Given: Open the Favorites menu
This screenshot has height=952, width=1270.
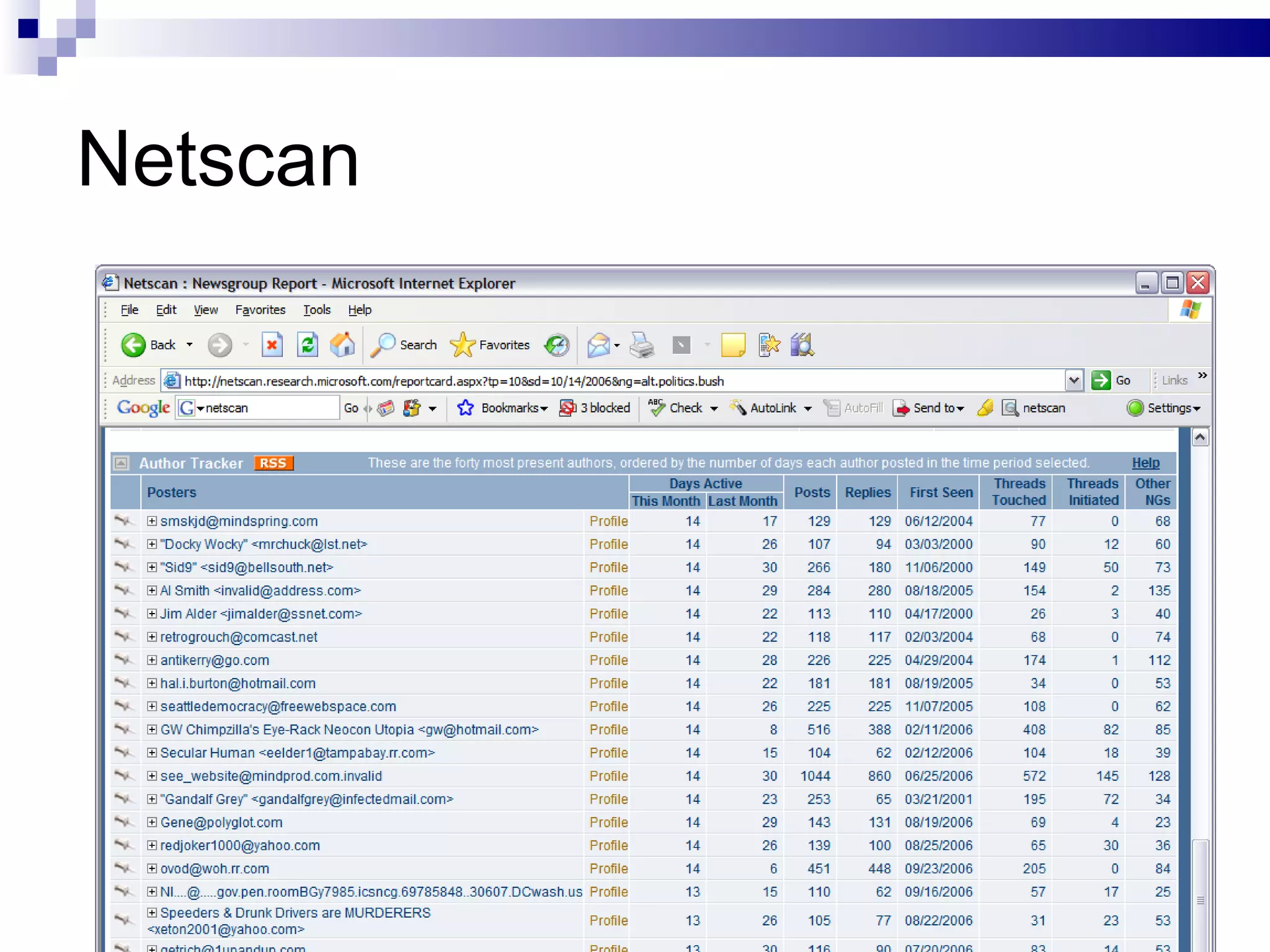Looking at the screenshot, I should click(x=260, y=310).
